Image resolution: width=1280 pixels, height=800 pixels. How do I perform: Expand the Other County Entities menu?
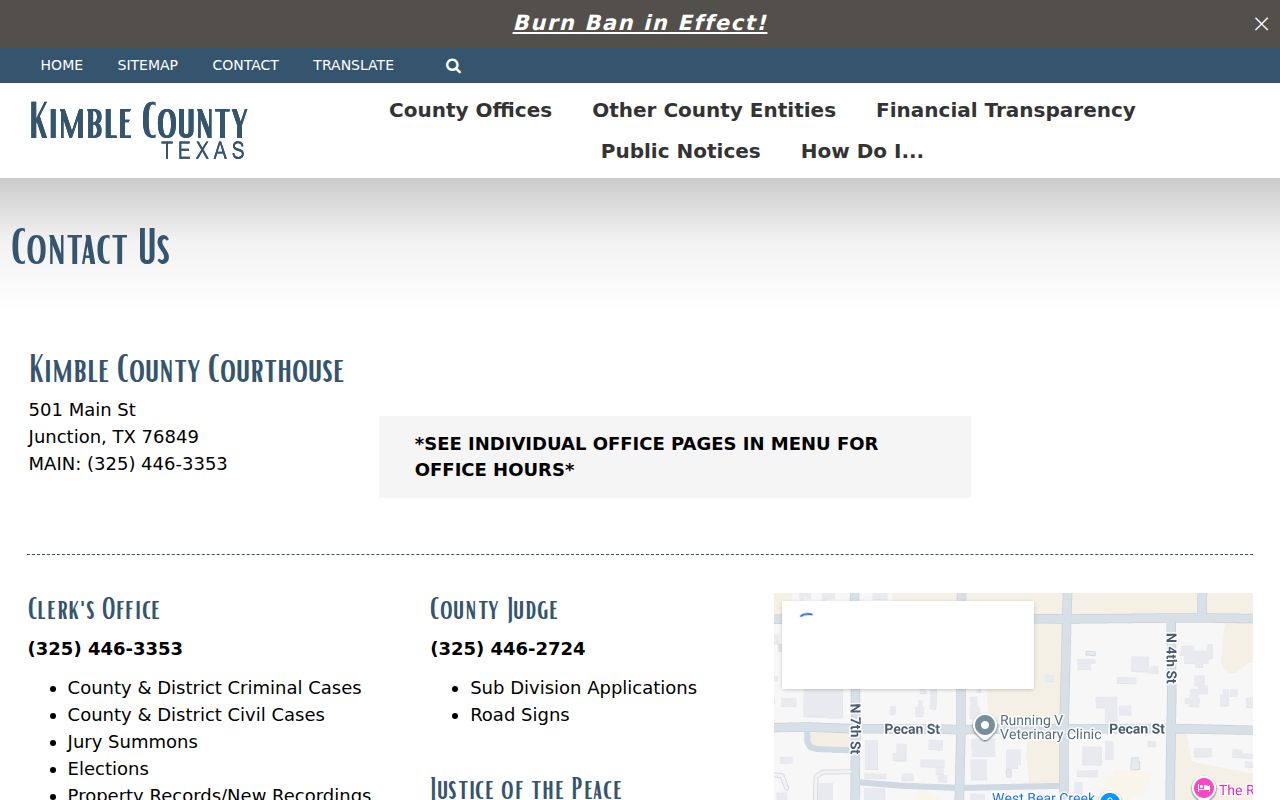pyautogui.click(x=714, y=110)
